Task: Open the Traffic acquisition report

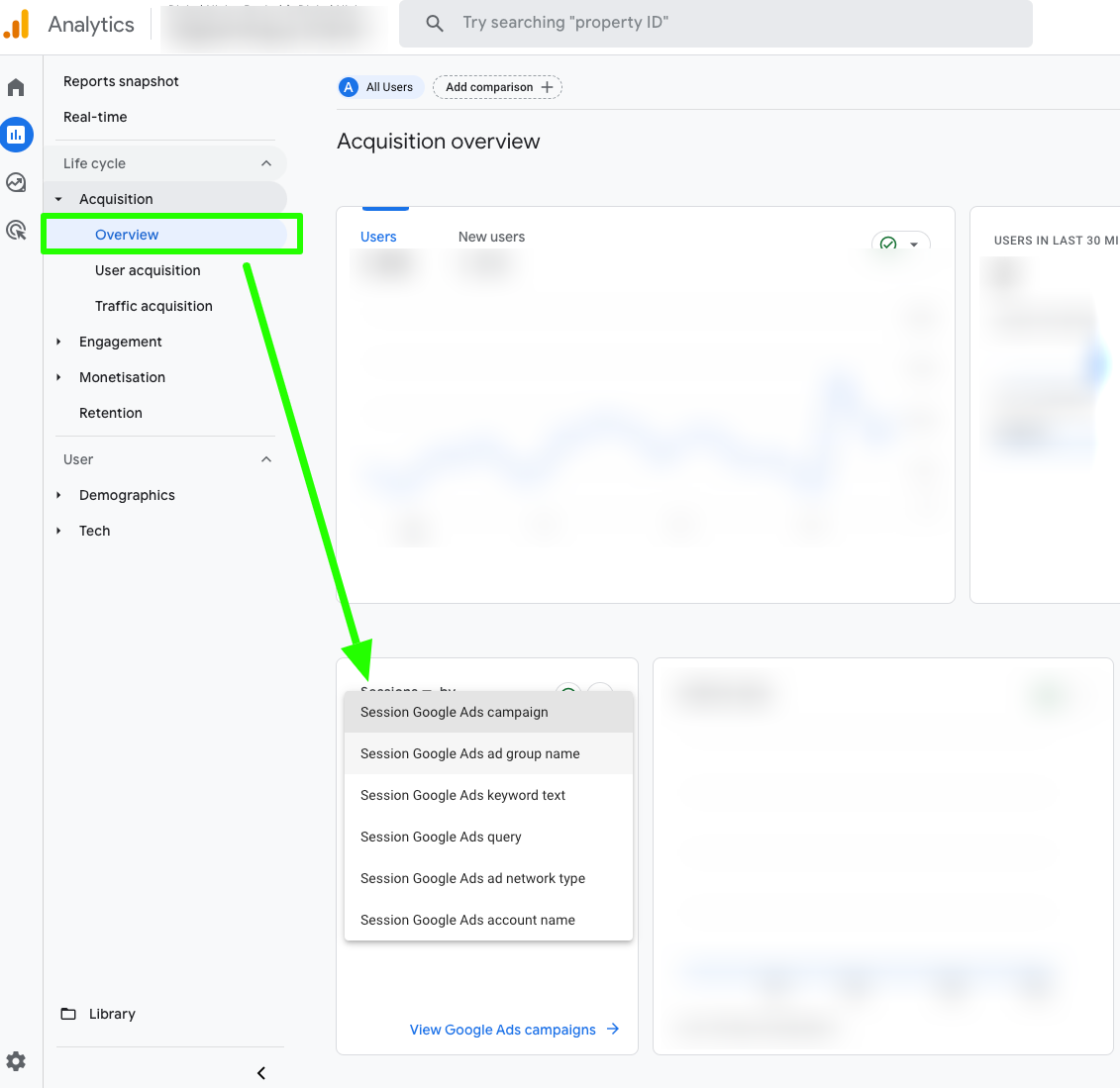Action: coord(153,306)
